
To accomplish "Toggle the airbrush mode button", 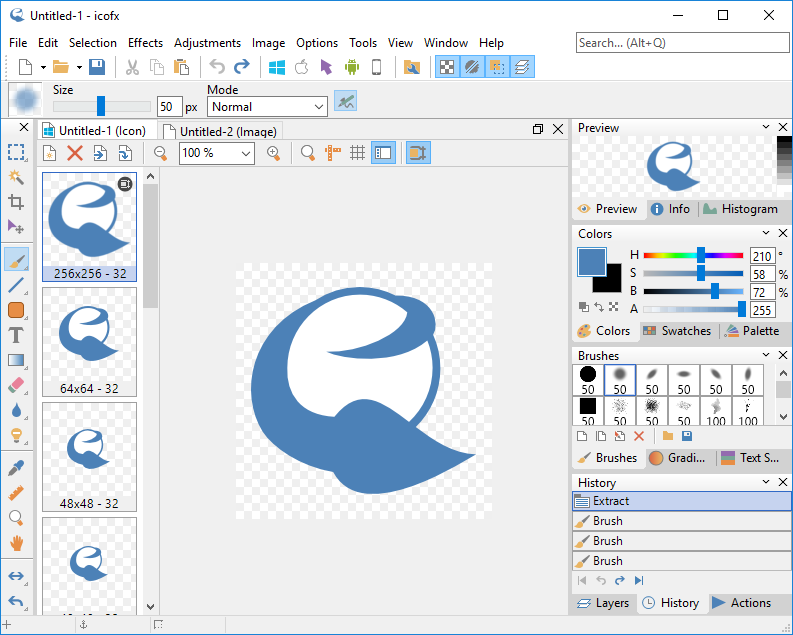I will (x=345, y=102).
